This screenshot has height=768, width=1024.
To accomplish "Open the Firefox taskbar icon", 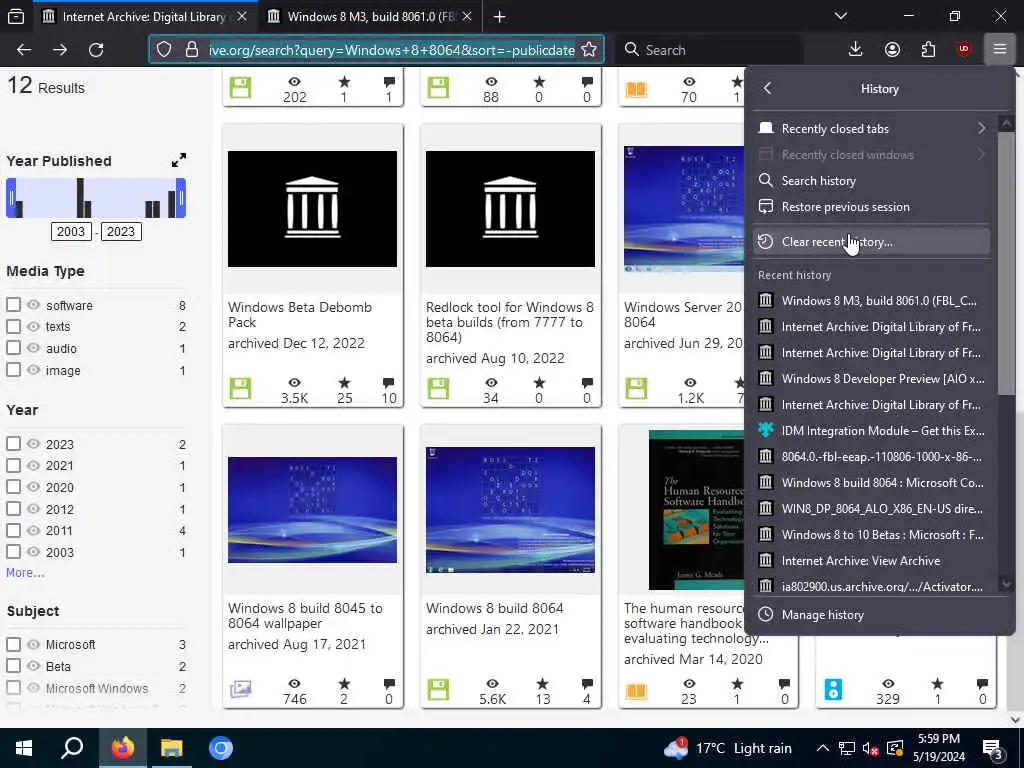I will [x=122, y=748].
